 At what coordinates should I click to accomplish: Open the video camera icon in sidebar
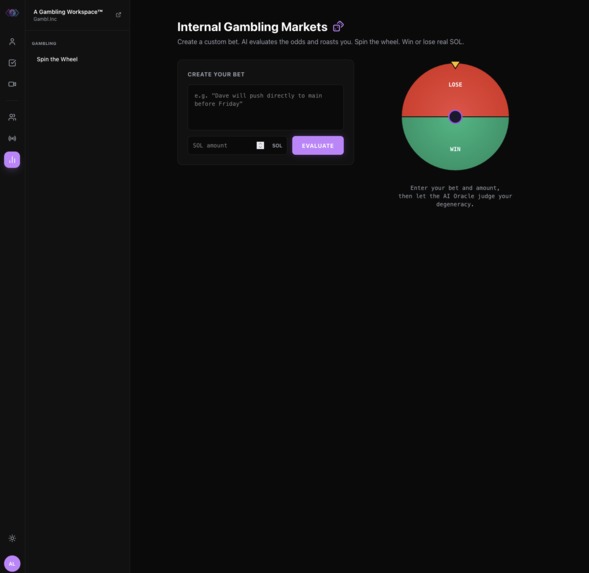pyautogui.click(x=12, y=84)
